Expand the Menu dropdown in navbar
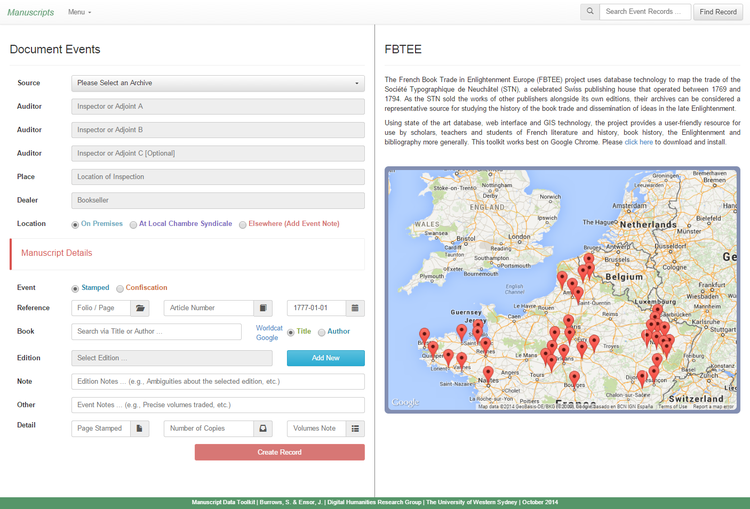The image size is (750, 509). 79,12
